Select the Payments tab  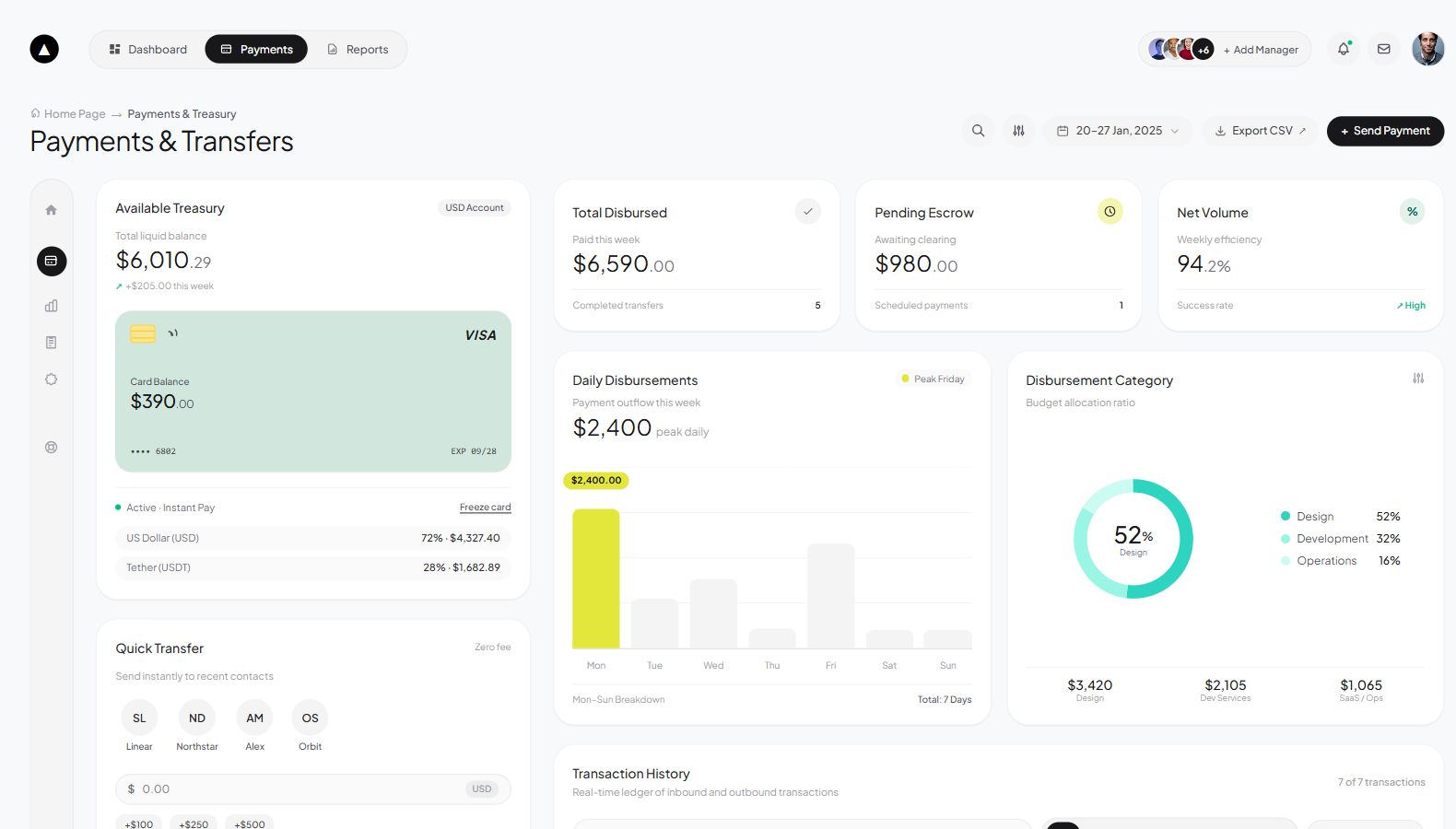(x=256, y=50)
